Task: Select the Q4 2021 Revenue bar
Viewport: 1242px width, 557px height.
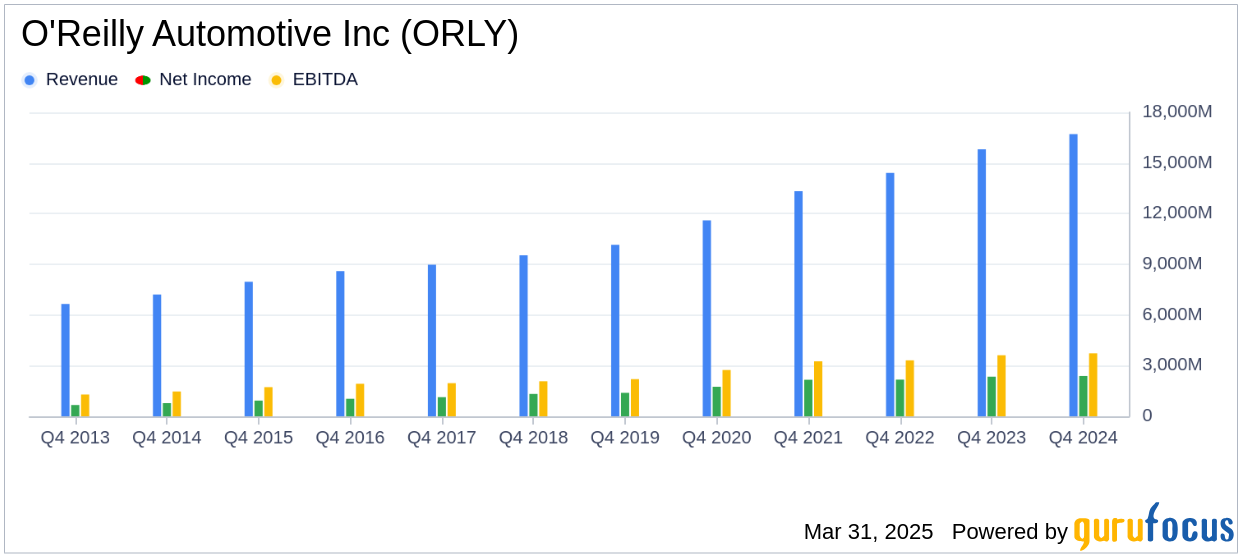Action: coord(798,304)
